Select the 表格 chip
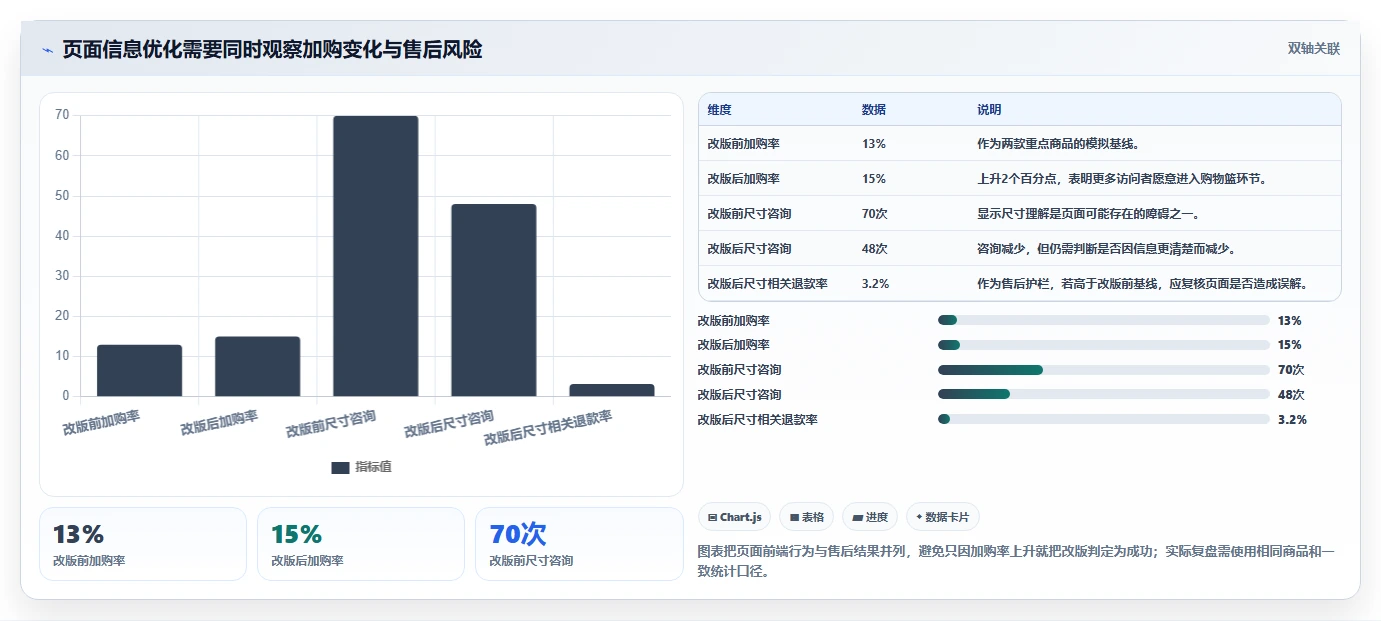The width and height of the screenshot is (1381, 621). pos(806,517)
